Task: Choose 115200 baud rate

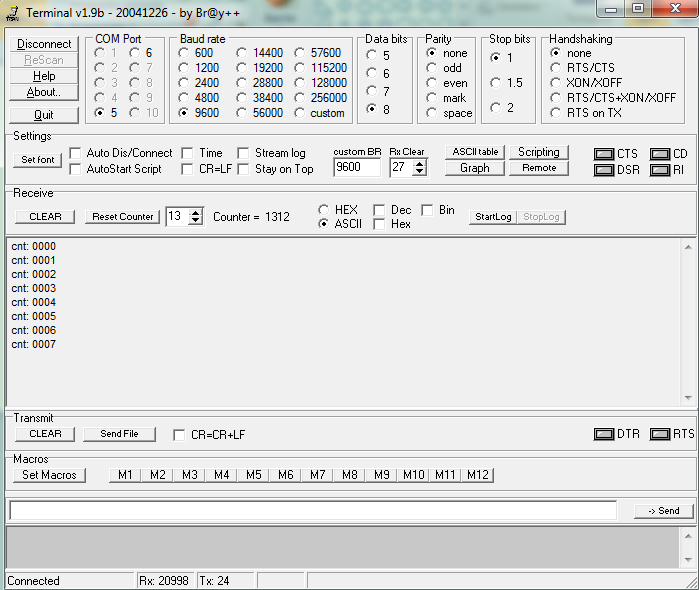Action: [300, 68]
